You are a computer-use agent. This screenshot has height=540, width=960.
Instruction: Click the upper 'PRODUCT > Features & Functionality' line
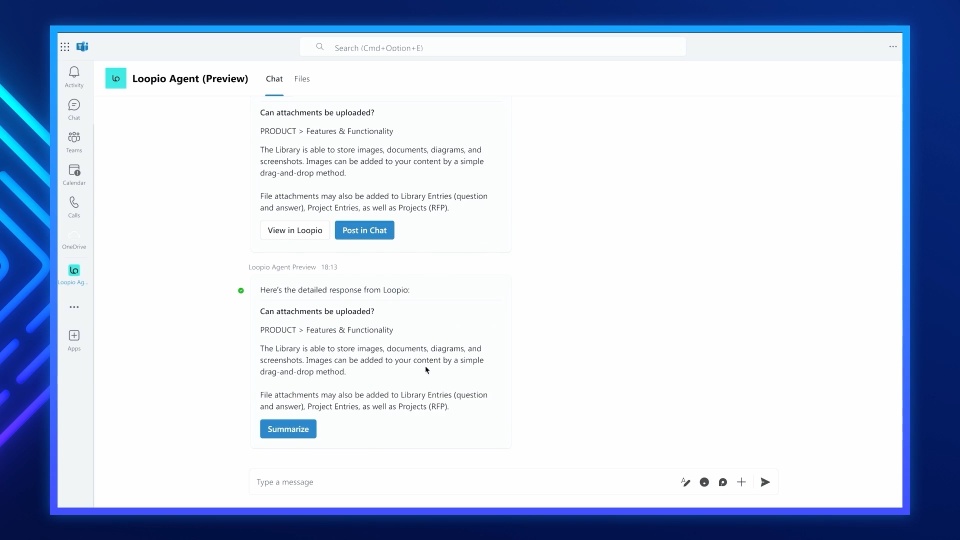point(326,131)
